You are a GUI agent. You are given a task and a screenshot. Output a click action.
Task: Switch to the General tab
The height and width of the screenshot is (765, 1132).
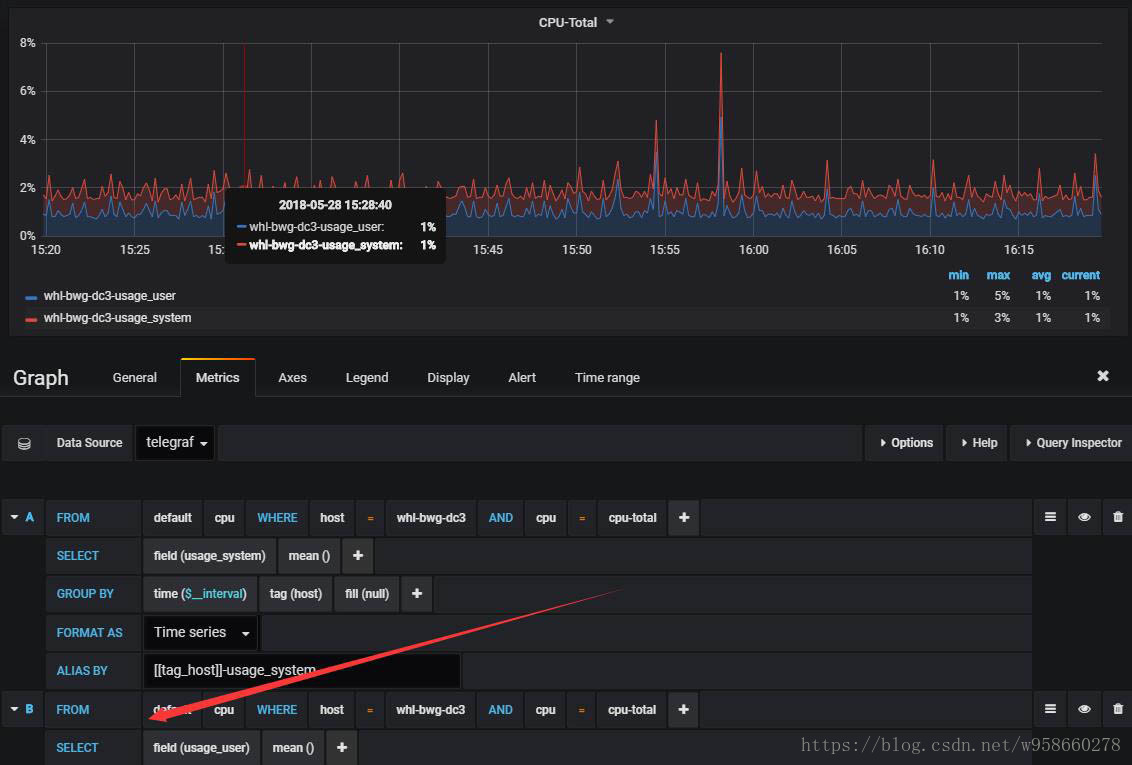134,377
